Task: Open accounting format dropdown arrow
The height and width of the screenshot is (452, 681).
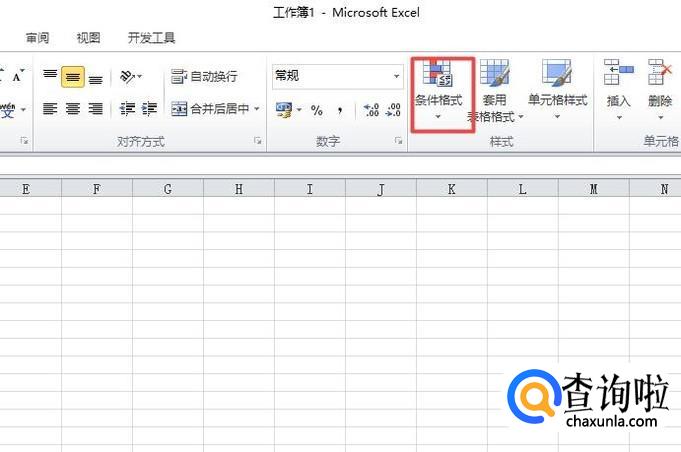Action: point(299,109)
